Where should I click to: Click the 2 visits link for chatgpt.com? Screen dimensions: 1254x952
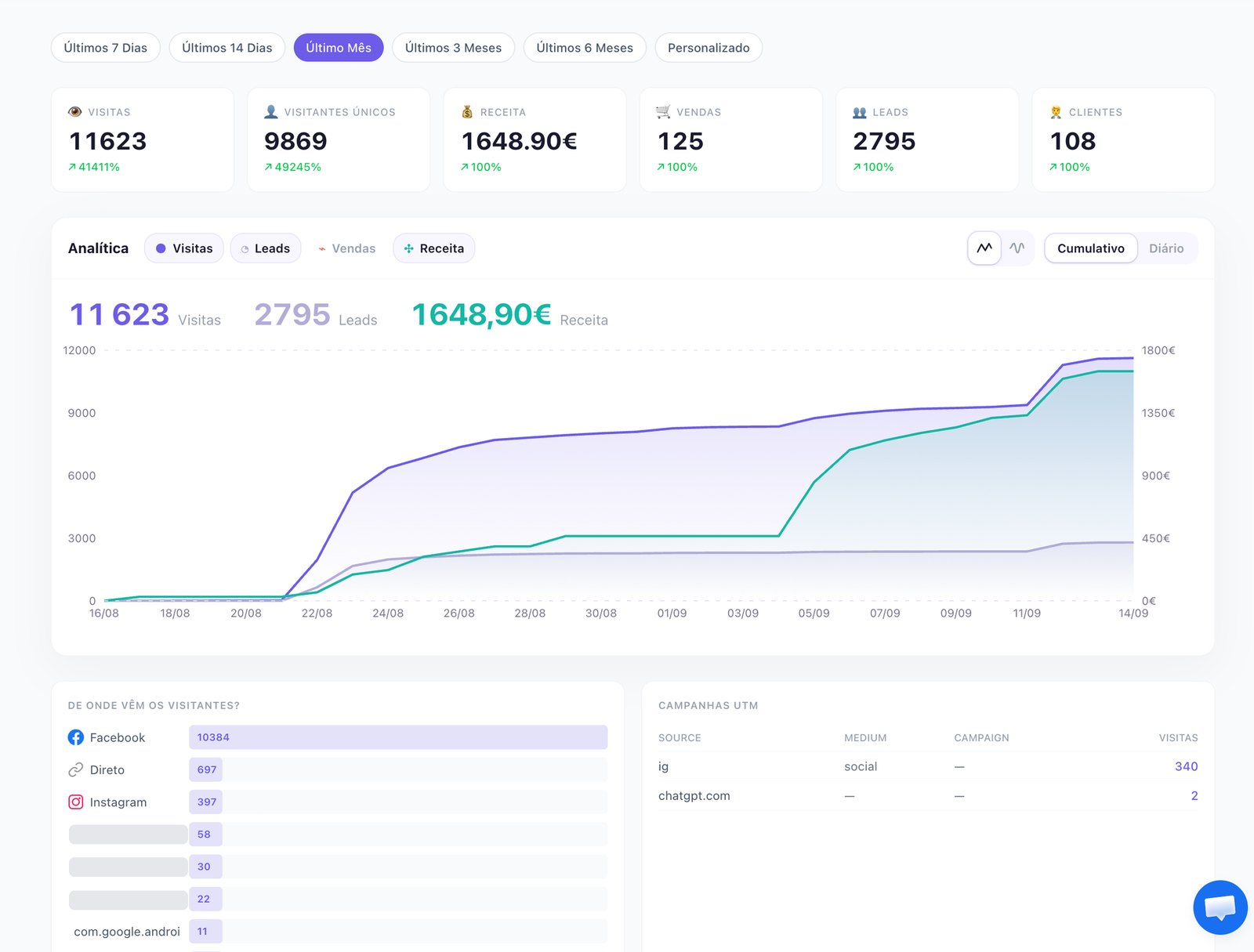(1194, 795)
